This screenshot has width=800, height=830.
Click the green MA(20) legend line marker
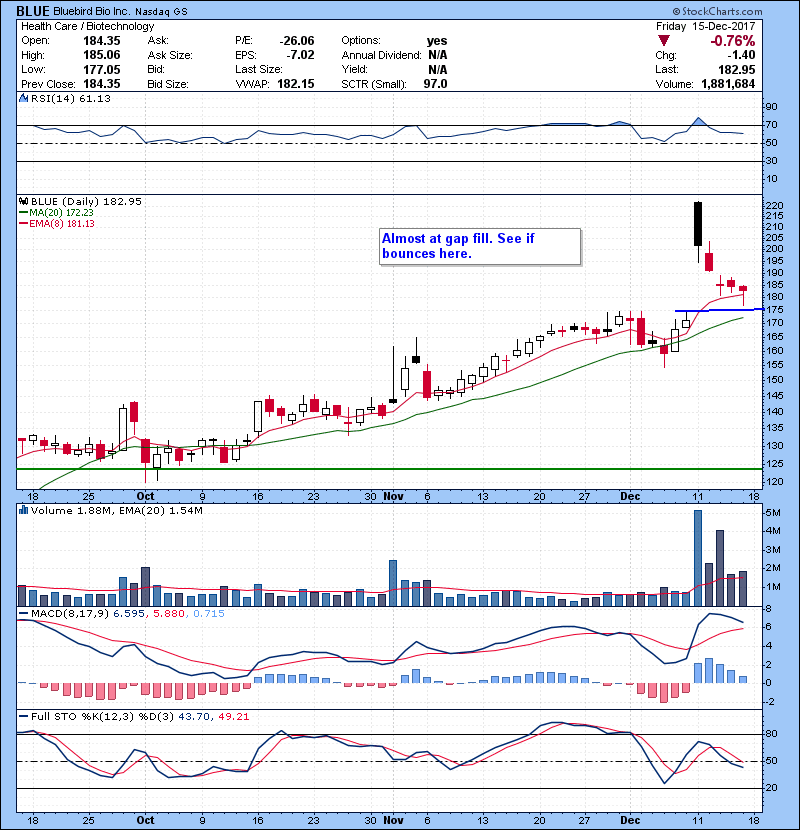pos(23,213)
